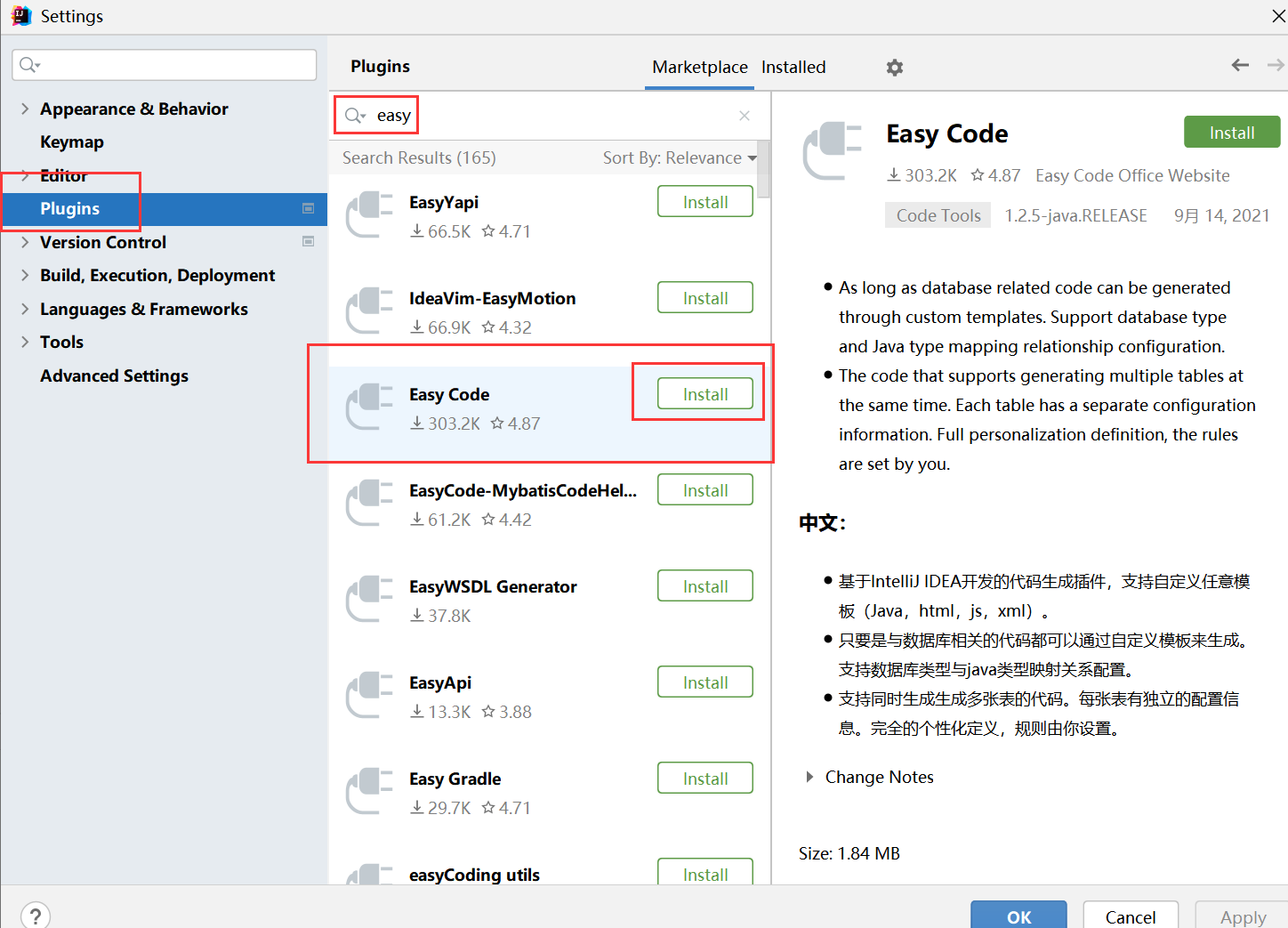Image resolution: width=1288 pixels, height=928 pixels.
Task: Click the back navigation arrow
Action: (1240, 65)
